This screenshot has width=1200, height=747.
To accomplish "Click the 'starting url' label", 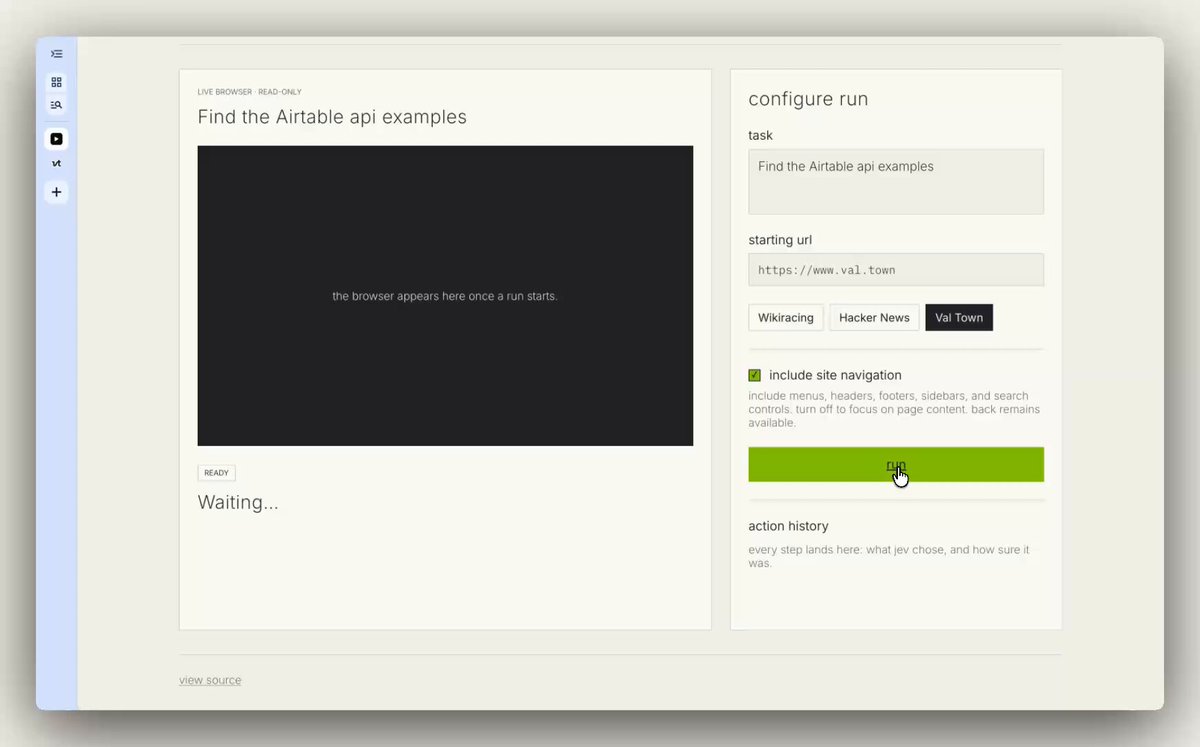I will tap(780, 240).
